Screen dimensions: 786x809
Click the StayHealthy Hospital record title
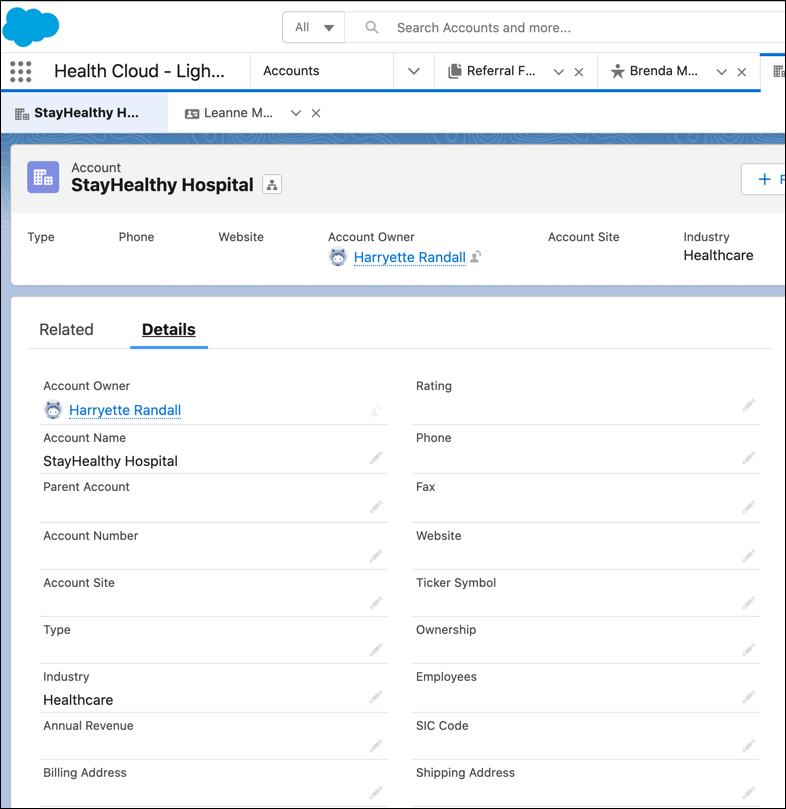(162, 185)
